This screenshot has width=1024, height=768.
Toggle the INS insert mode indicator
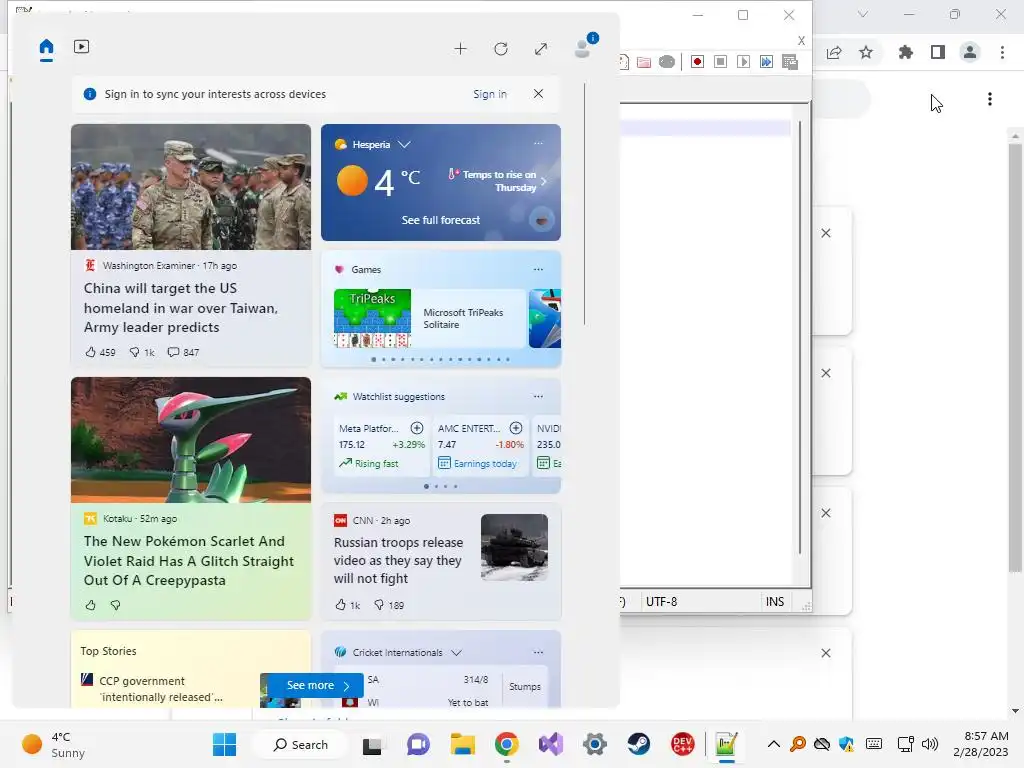(775, 601)
